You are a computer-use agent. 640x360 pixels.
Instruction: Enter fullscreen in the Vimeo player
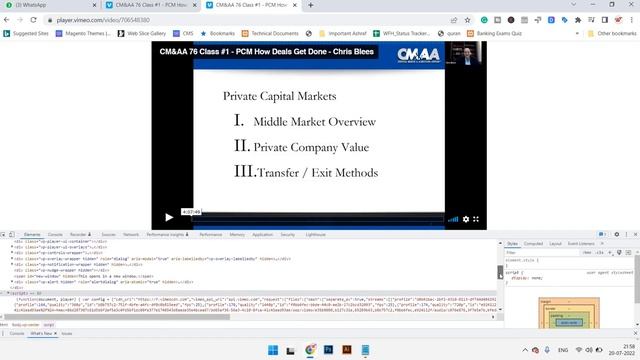click(476, 219)
